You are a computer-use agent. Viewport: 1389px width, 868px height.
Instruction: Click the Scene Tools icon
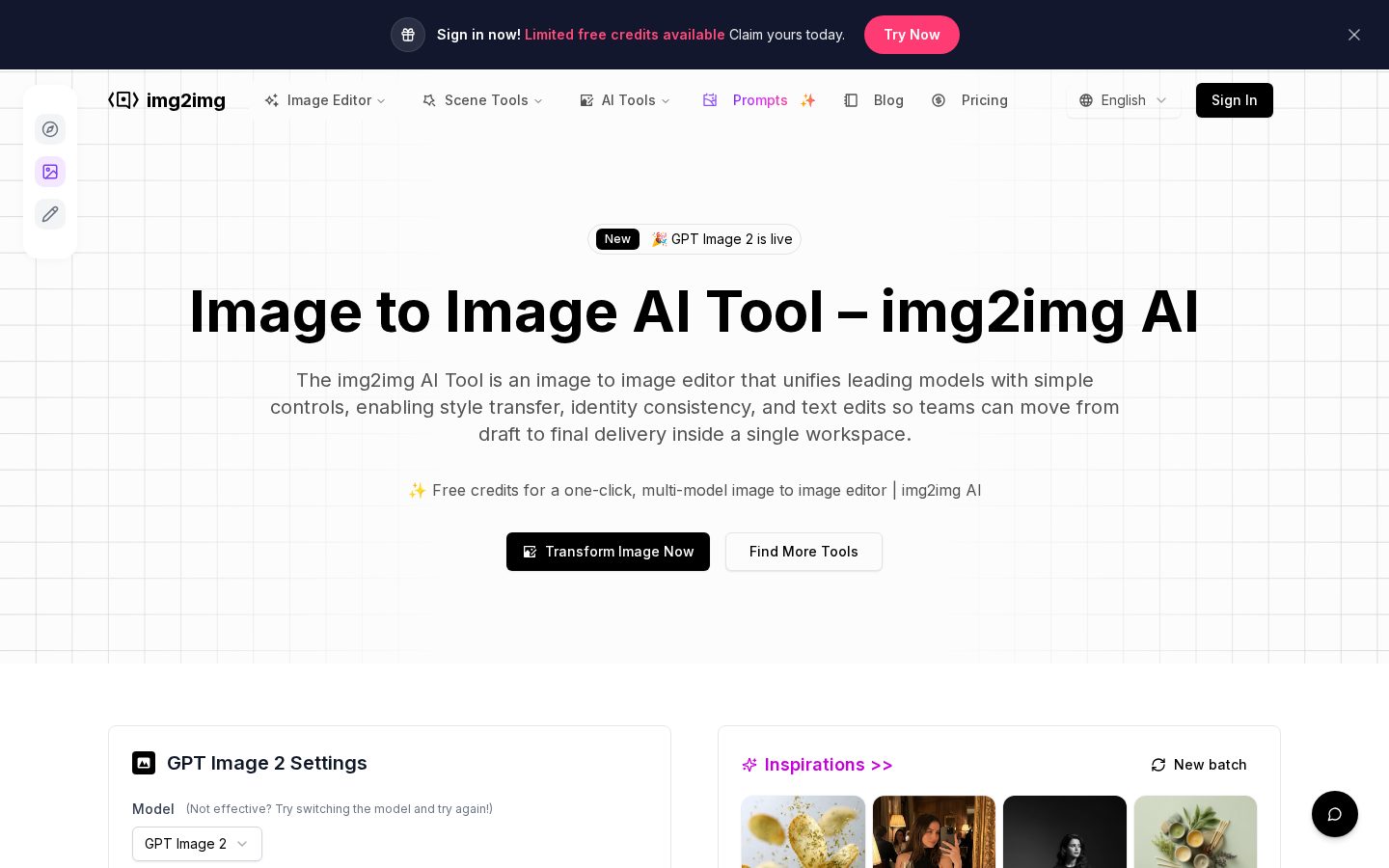429,100
